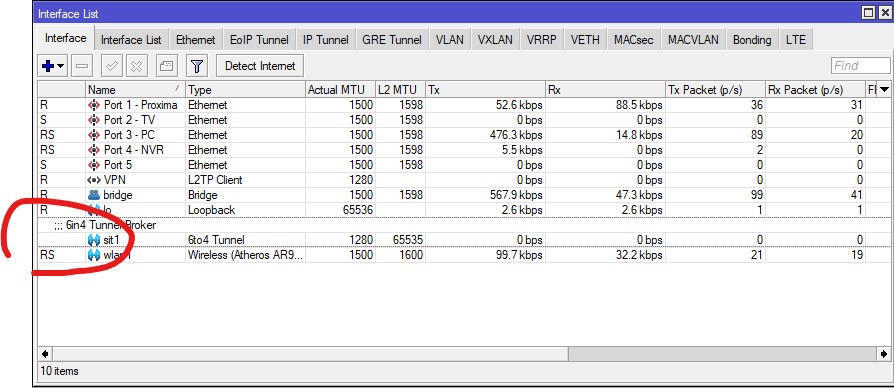Open the GRE Tunnel tab
The image size is (894, 388).
click(392, 40)
